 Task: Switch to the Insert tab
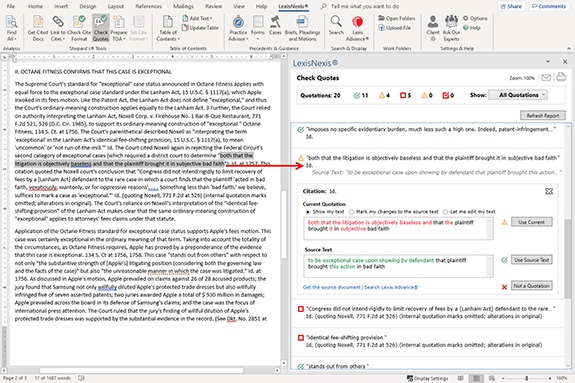(x=61, y=6)
